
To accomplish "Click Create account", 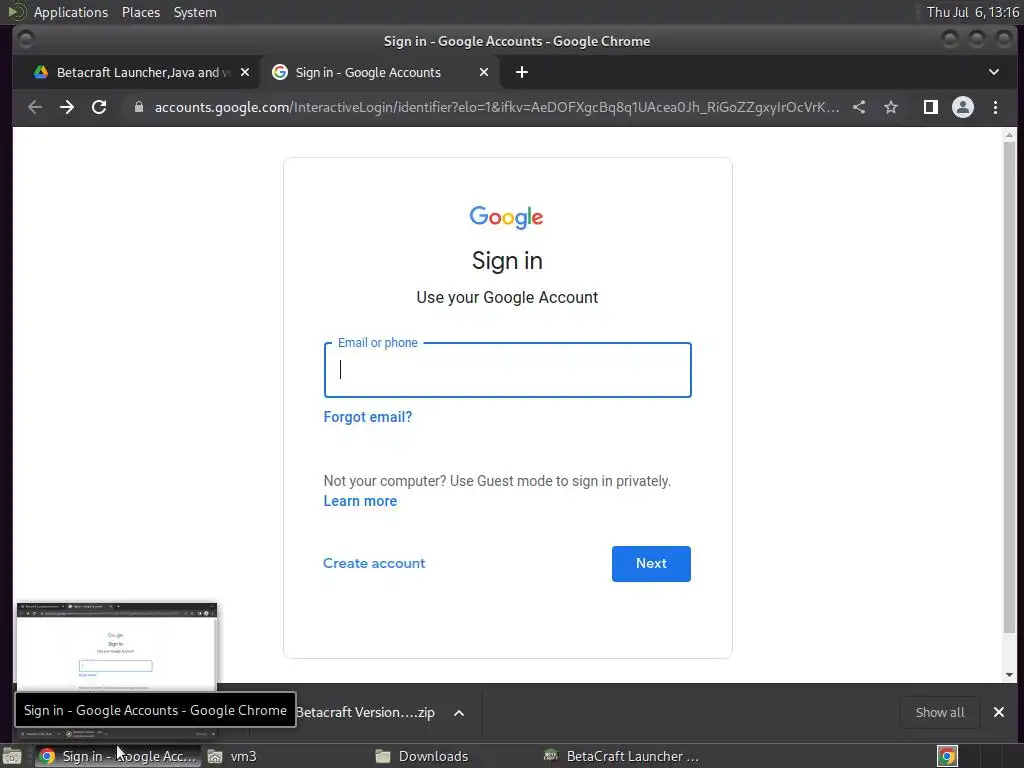I will 374,563.
